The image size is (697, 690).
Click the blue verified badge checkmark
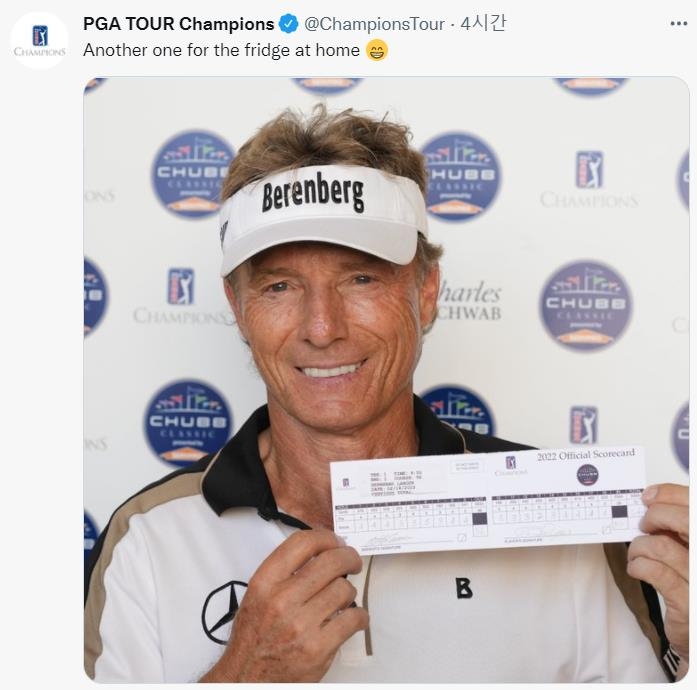288,24
